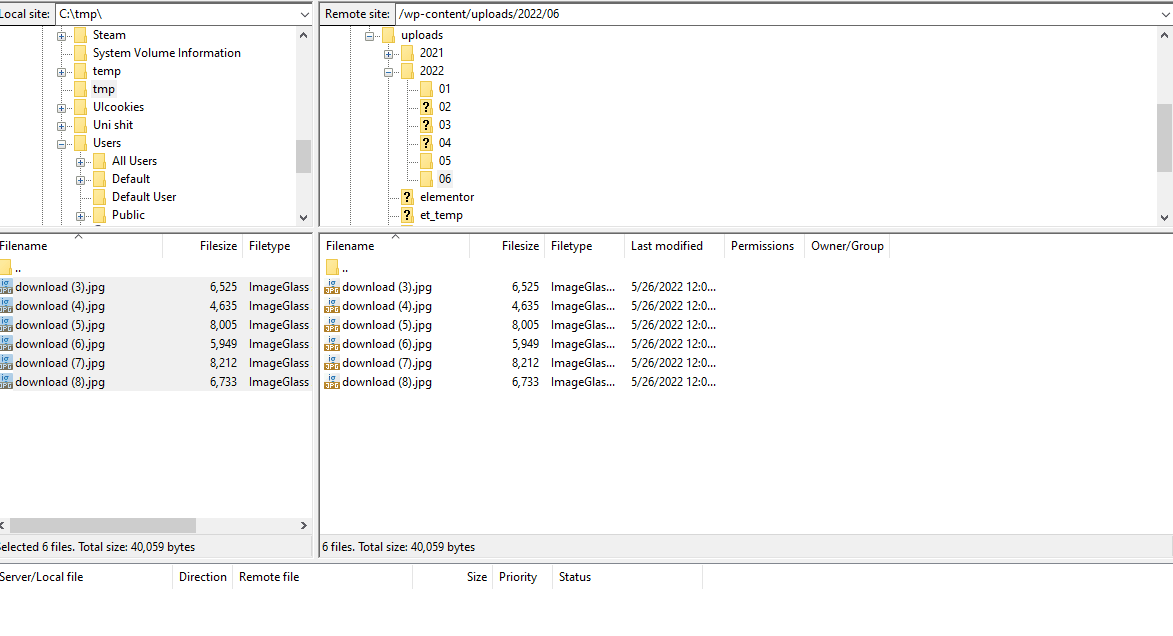Collapse the remote uploads folder
This screenshot has height=636, width=1173.
pos(369,36)
